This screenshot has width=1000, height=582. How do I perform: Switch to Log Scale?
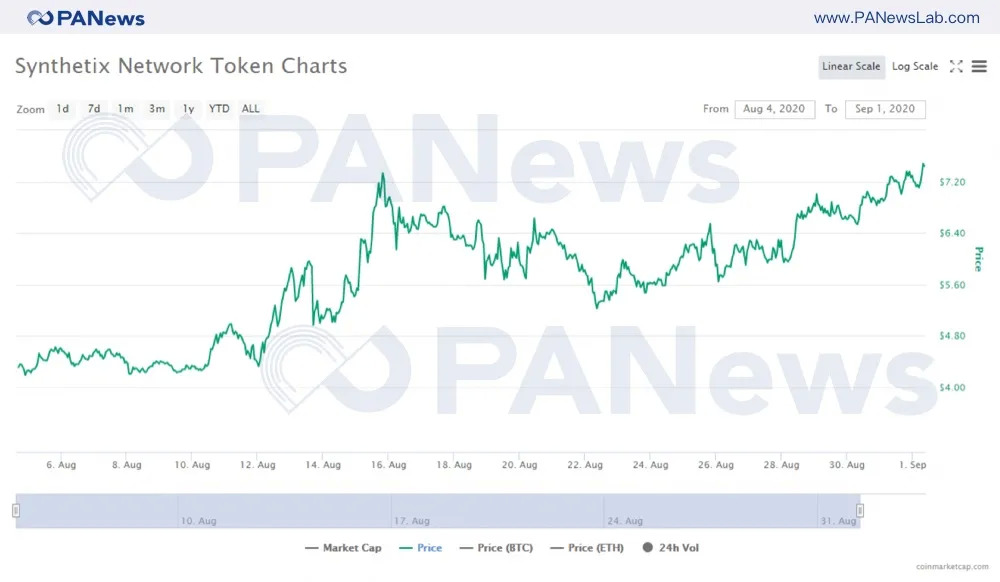914,67
